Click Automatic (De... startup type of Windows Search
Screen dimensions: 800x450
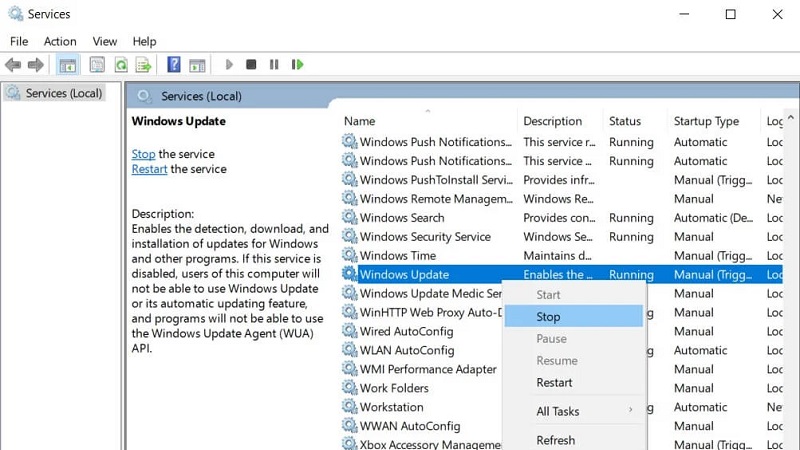(713, 218)
